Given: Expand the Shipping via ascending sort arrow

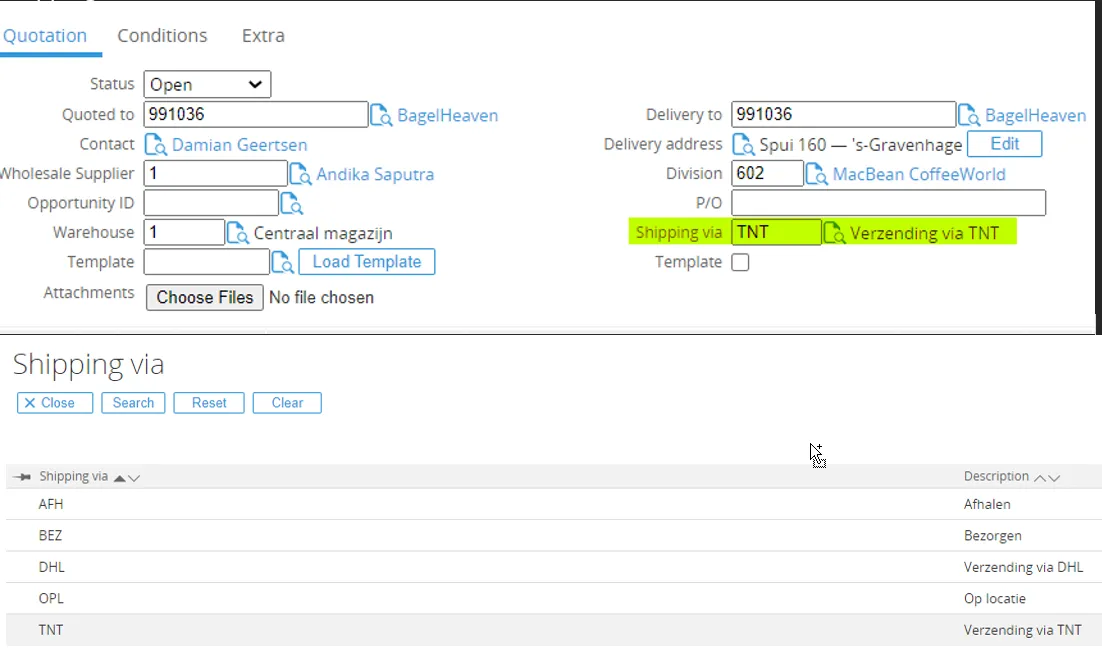Looking at the screenshot, I should click(121, 477).
